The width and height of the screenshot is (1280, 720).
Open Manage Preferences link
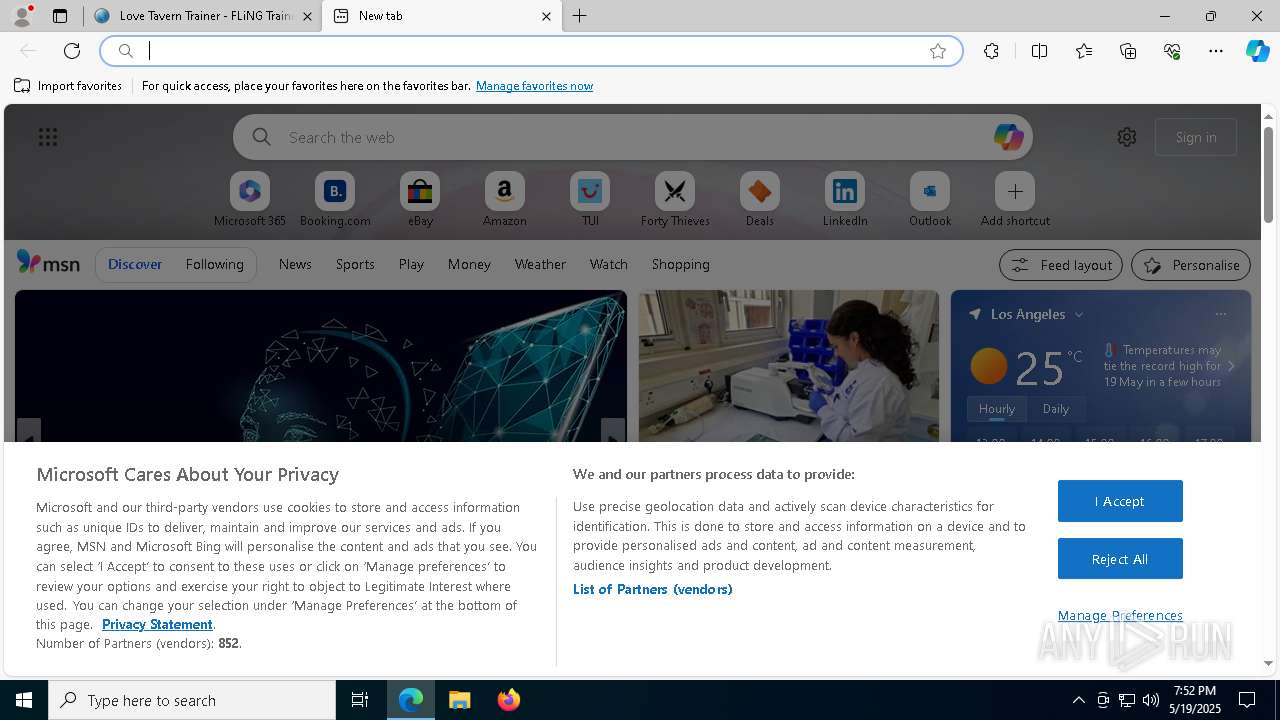[x=1120, y=615]
